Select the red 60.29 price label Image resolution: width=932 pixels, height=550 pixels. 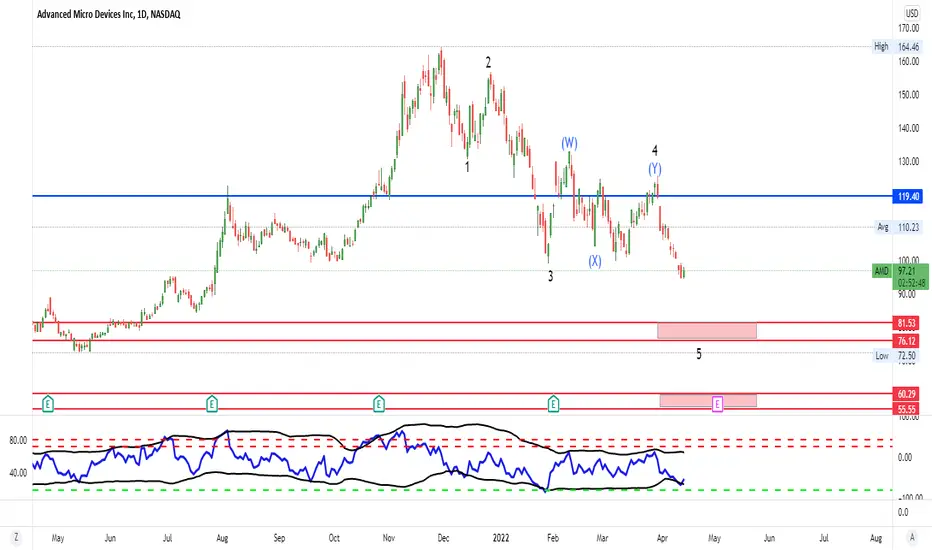pyautogui.click(x=906, y=394)
